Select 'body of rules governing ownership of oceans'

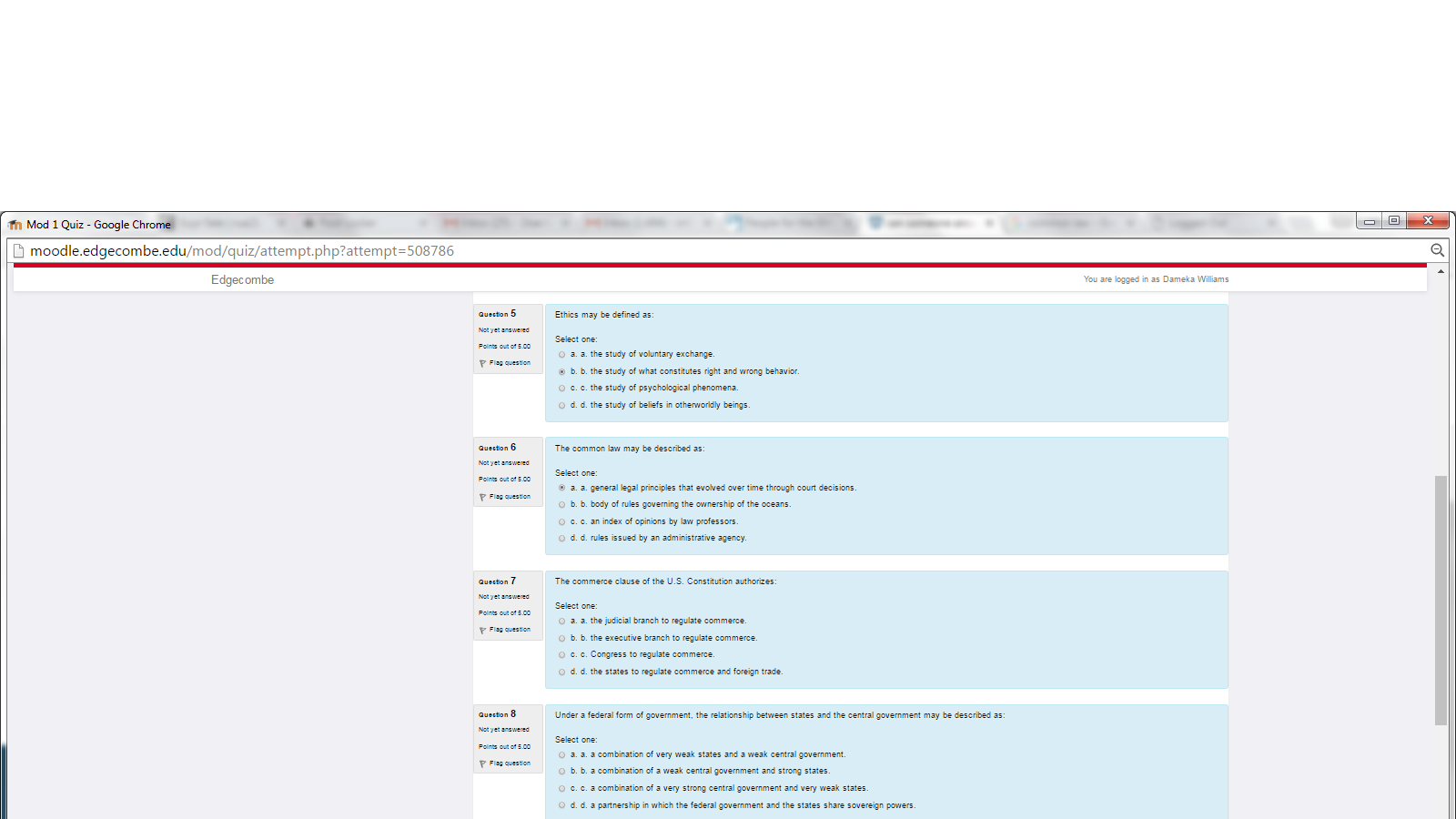pos(561,505)
